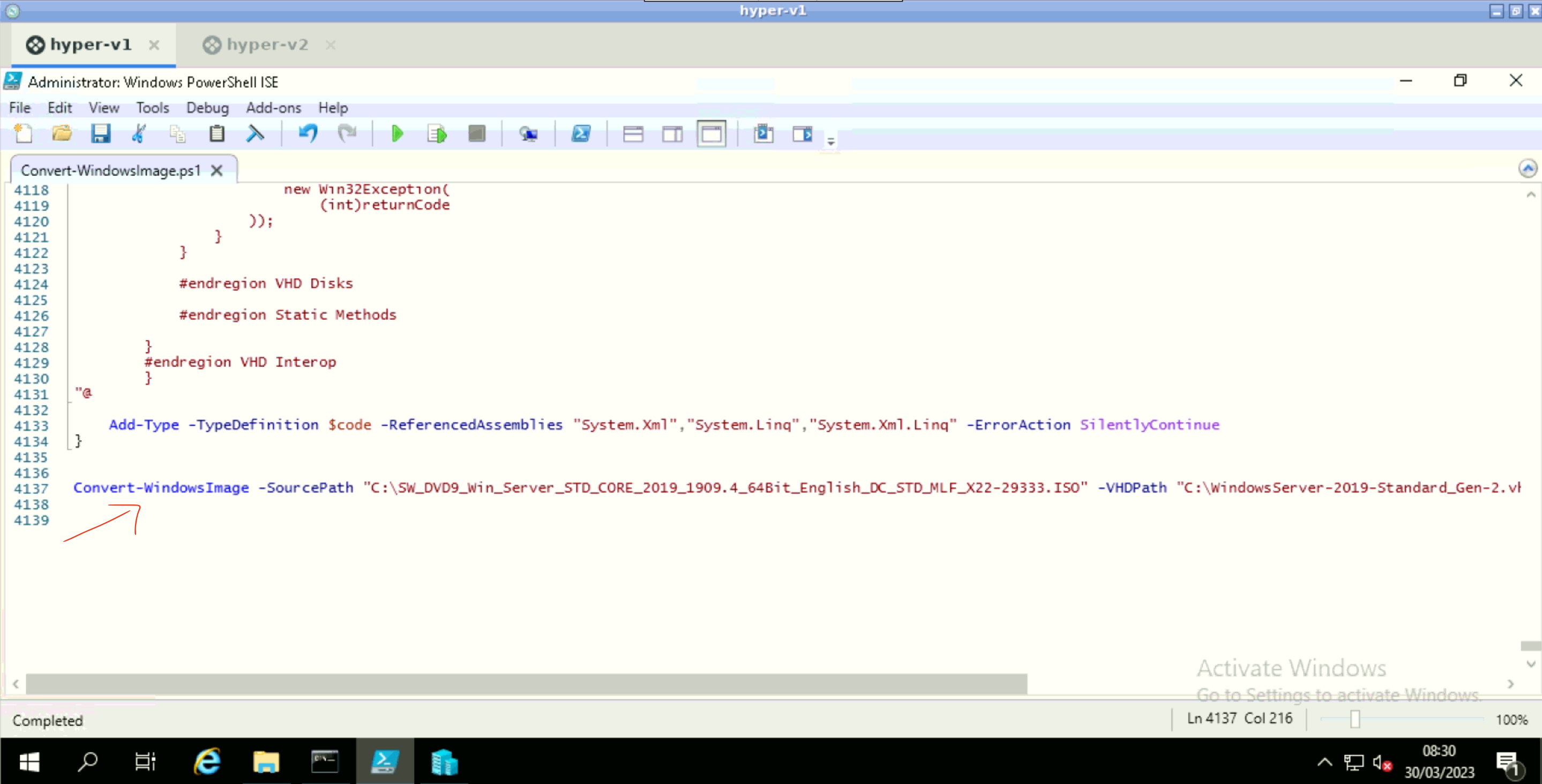
Task: Close the hyper-v1 session tab
Action: 154,45
